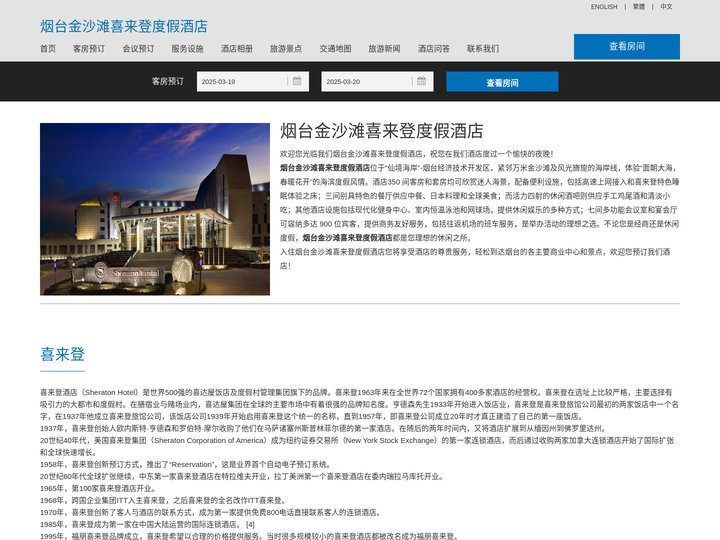Switch language to 中文
720x540 pixels.
click(666, 6)
